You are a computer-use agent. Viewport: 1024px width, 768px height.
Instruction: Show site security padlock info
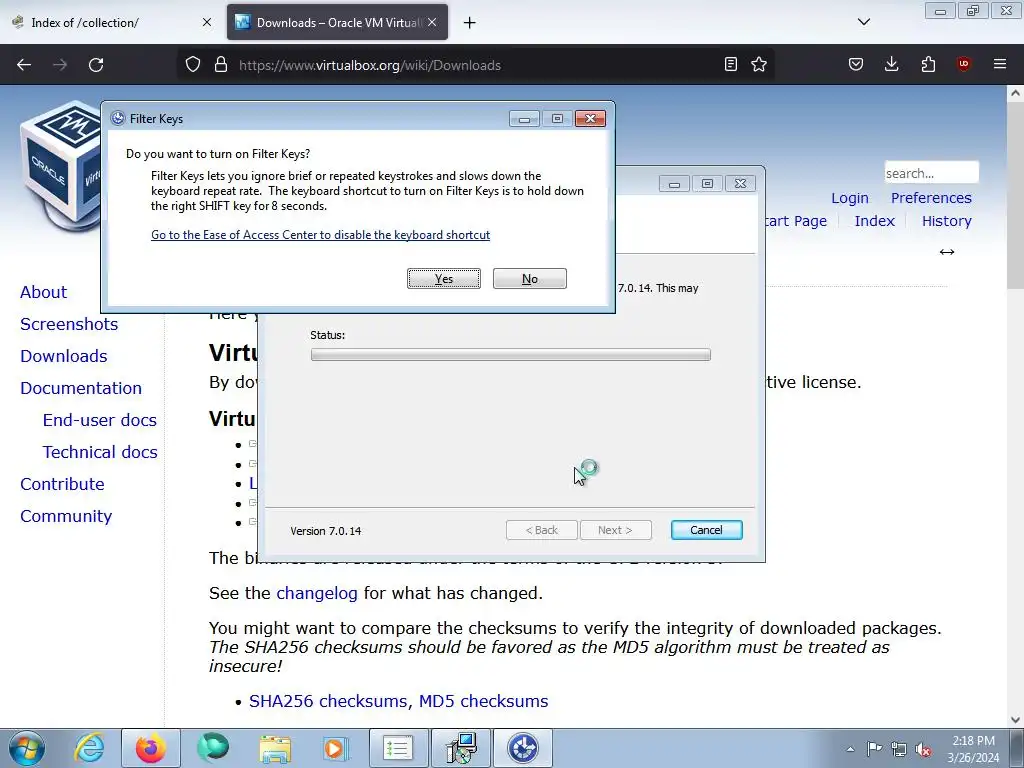coord(221,65)
